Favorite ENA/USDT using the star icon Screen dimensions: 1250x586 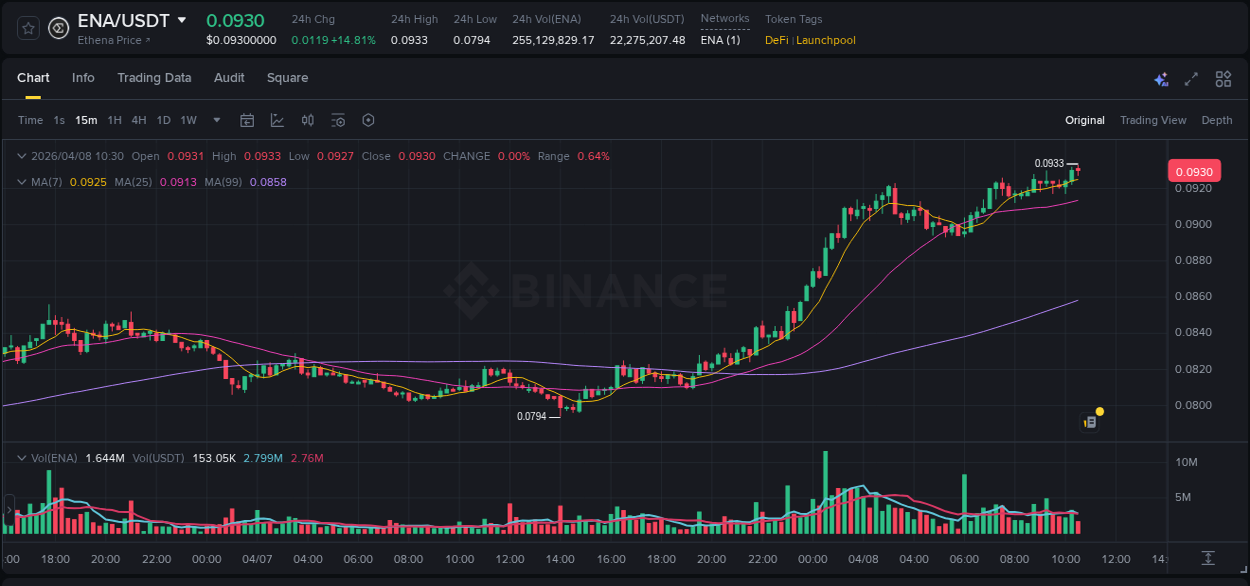point(27,28)
